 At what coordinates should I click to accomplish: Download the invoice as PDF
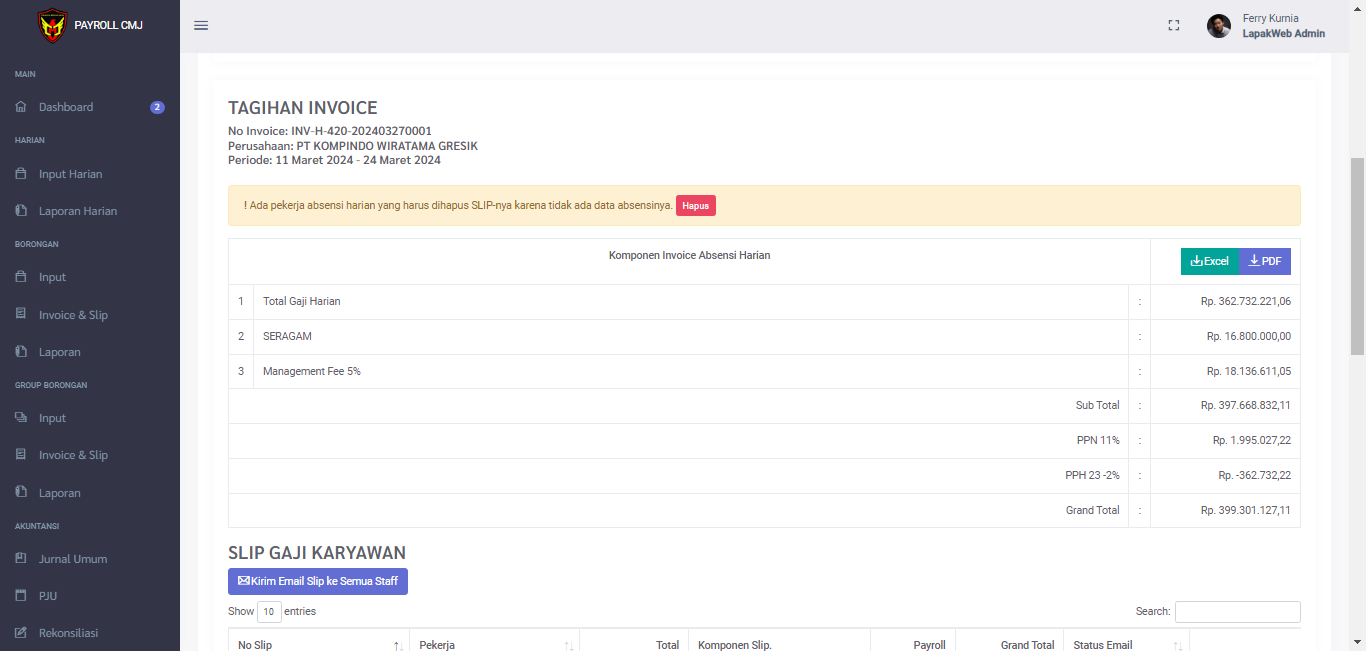pos(1265,261)
